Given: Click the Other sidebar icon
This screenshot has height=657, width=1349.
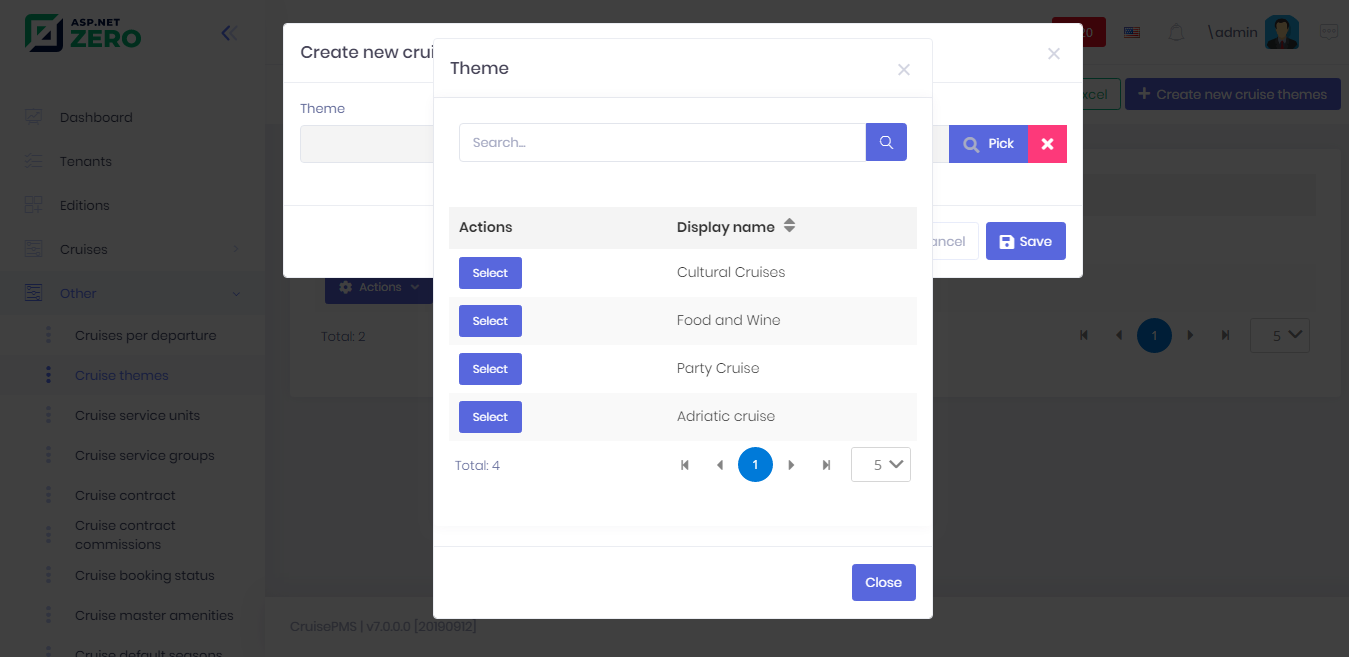Looking at the screenshot, I should (34, 293).
